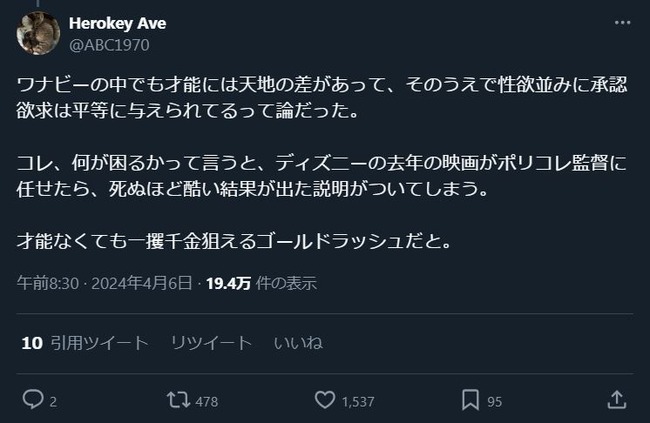Viewport: 650px width, 423px height.
Task: Click the reply count number 2
Action: pyautogui.click(x=53, y=401)
